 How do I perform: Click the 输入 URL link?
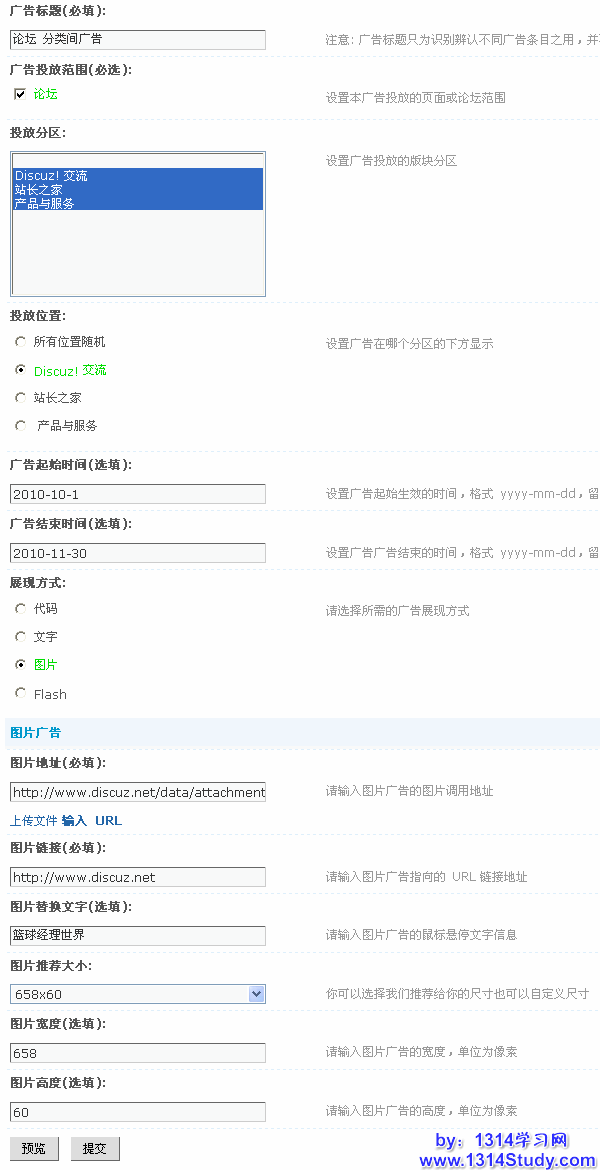click(92, 821)
